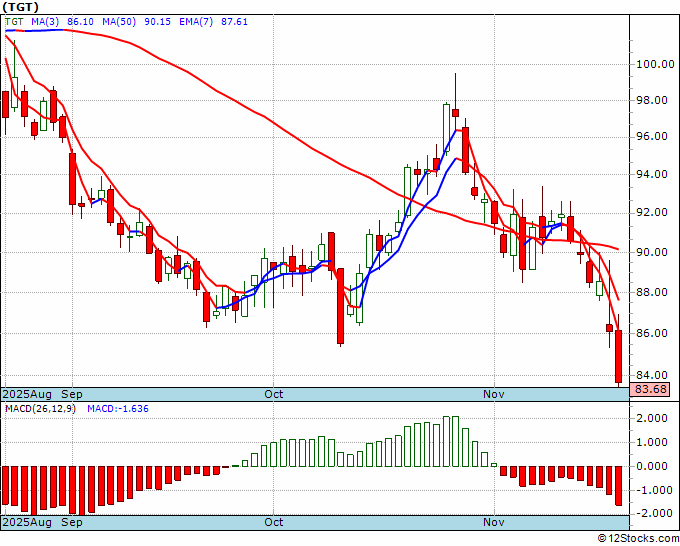This screenshot has height=546, width=680.
Task: Click 2025Aug on MACD date axis
Action: (x=27, y=522)
